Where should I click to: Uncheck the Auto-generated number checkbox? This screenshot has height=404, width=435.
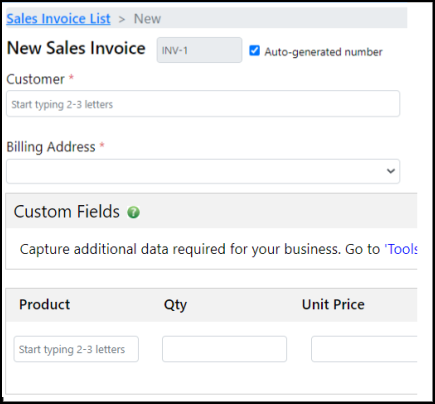coord(254,51)
